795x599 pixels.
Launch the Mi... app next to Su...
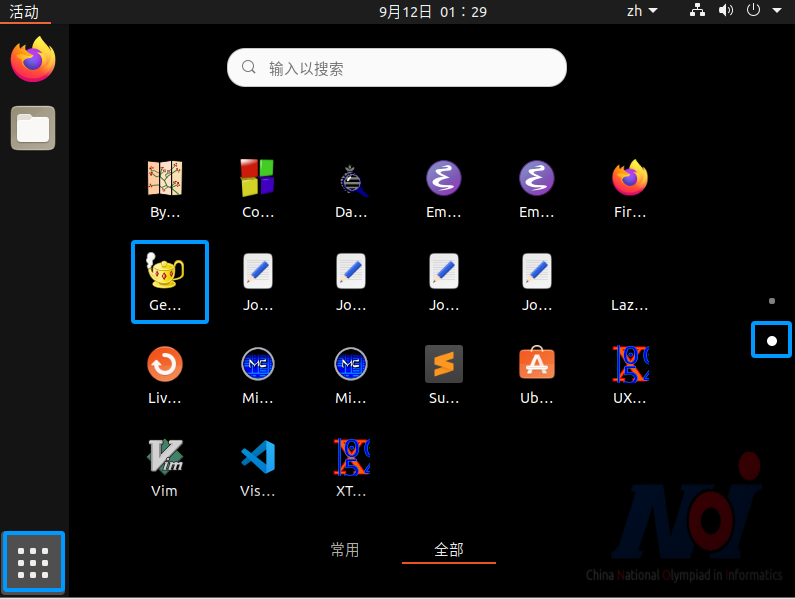pos(351,375)
